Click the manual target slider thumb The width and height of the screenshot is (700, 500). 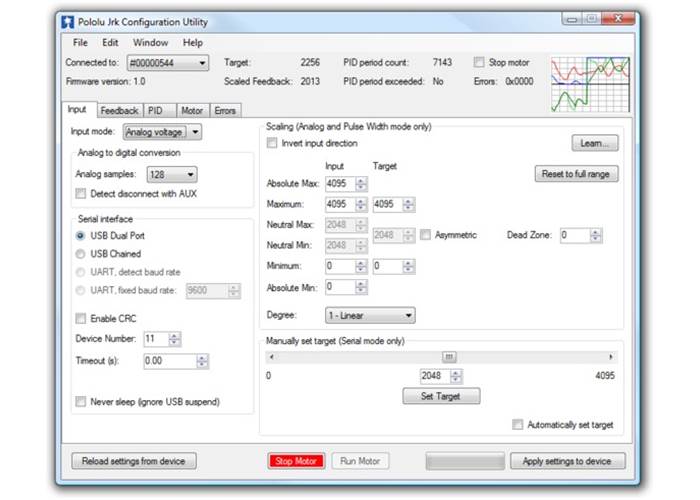pyautogui.click(x=449, y=357)
